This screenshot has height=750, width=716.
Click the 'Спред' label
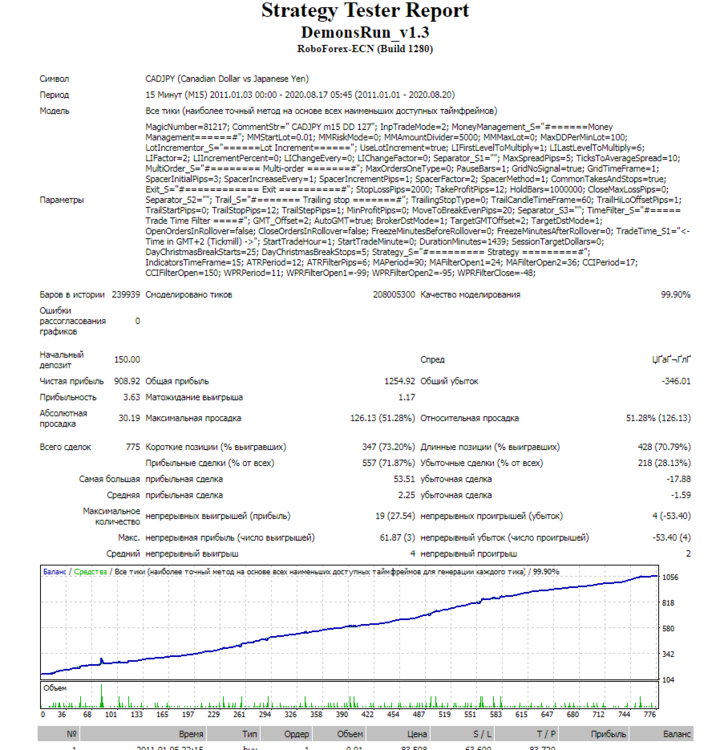click(432, 360)
